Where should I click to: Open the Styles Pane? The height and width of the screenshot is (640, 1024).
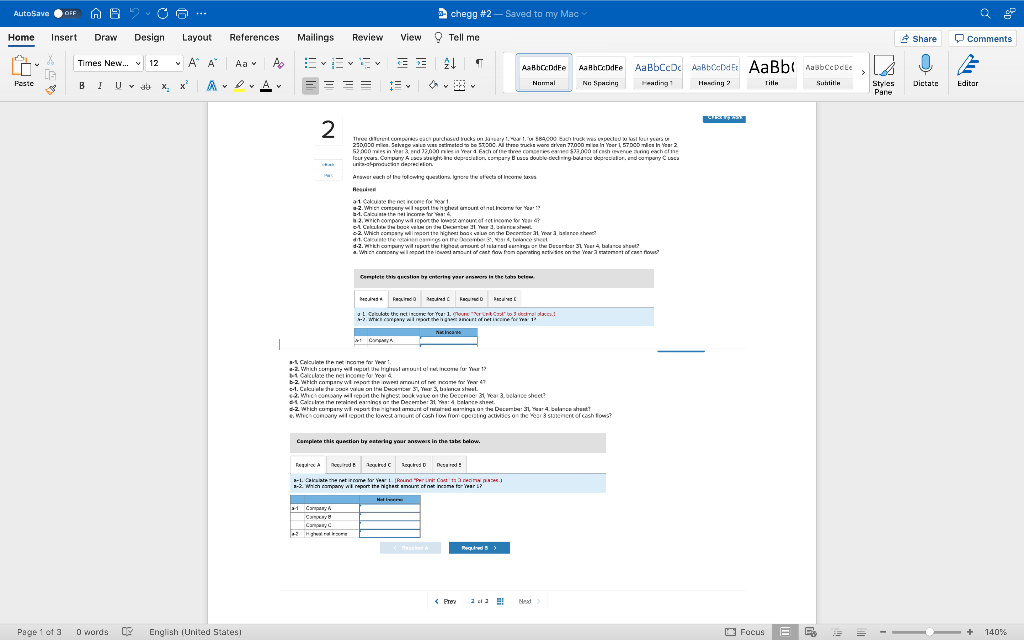(x=884, y=74)
